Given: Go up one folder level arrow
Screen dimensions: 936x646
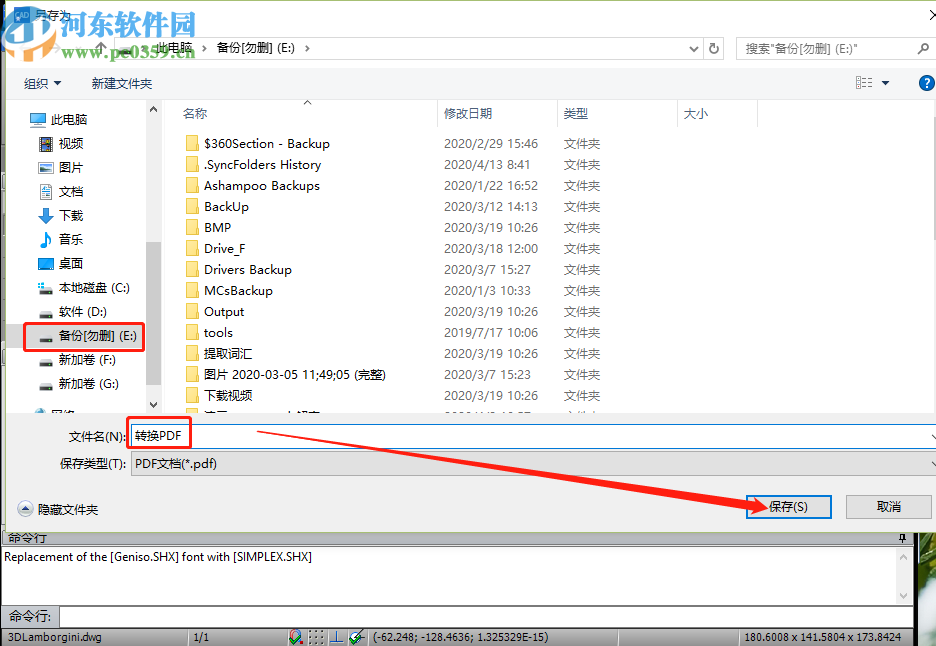Looking at the screenshot, I should click(100, 48).
